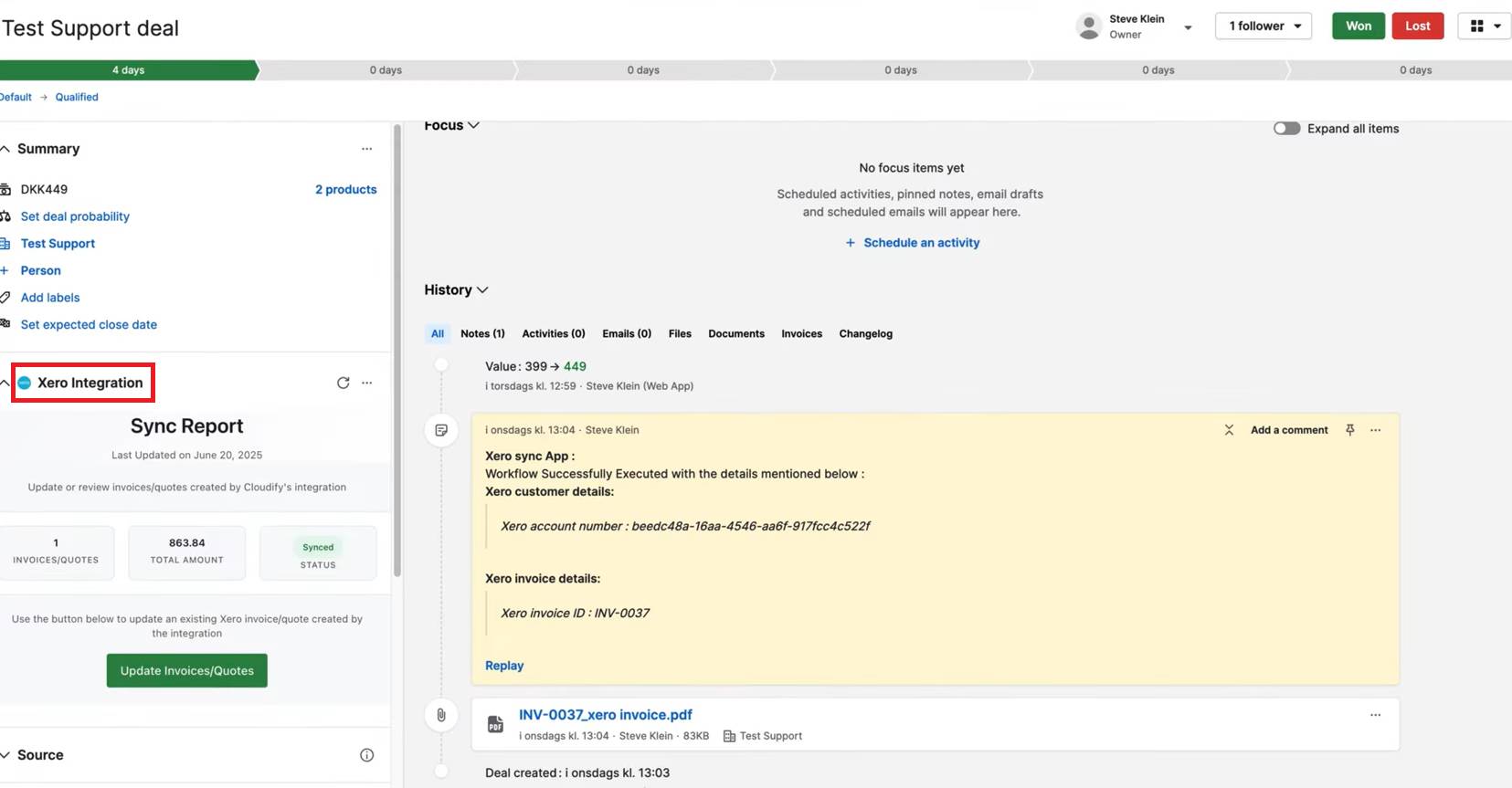1512x788 pixels.
Task: Collapse the note with the X icon
Action: coord(1229,430)
